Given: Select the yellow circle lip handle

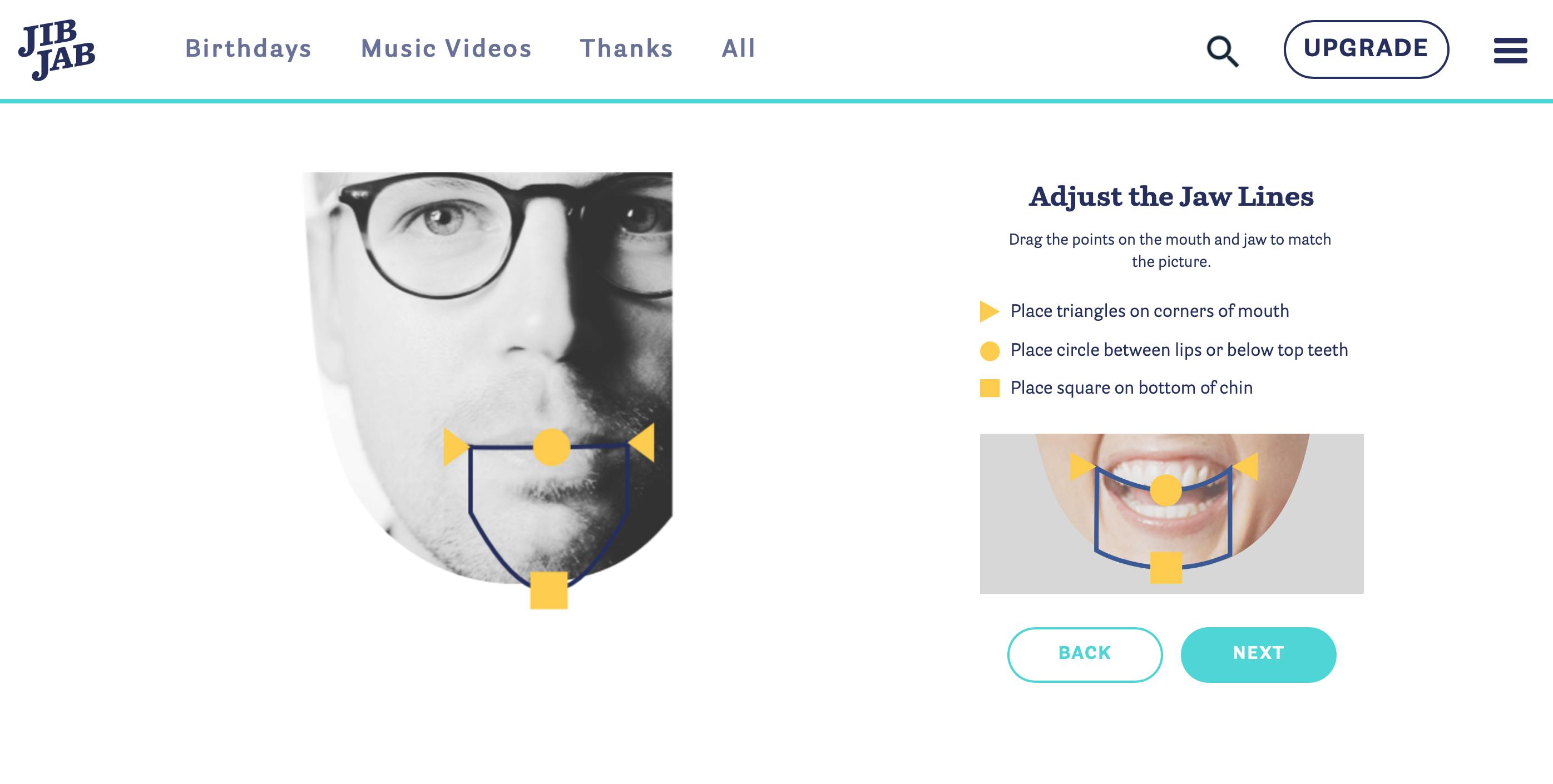Looking at the screenshot, I should tap(552, 447).
